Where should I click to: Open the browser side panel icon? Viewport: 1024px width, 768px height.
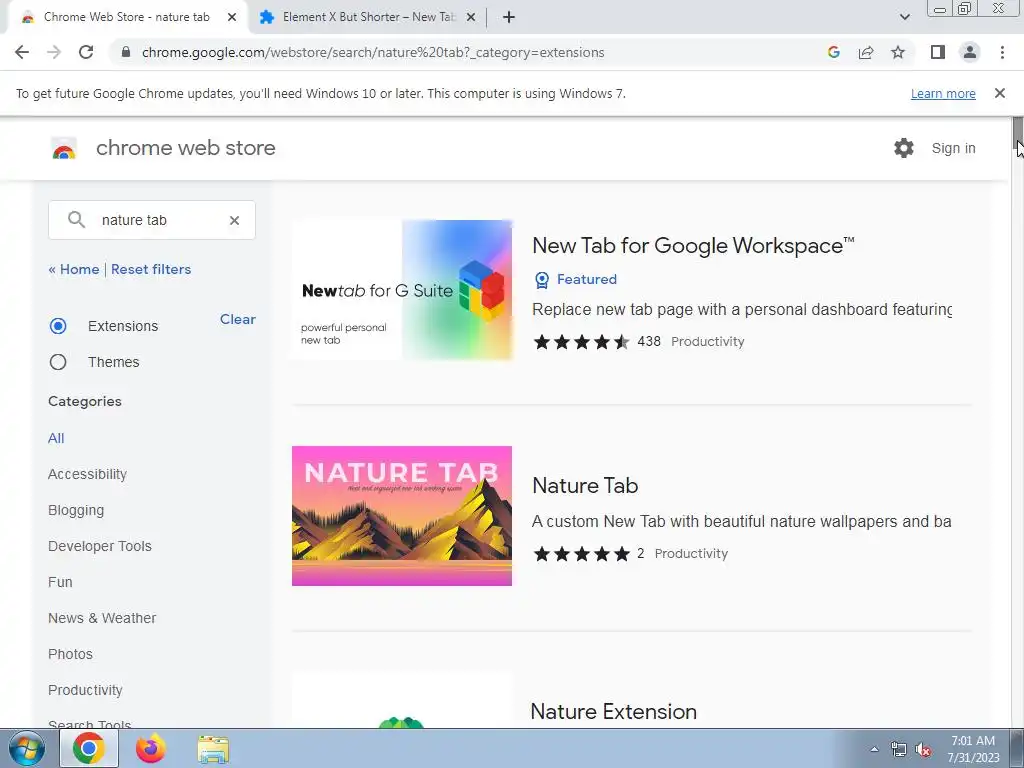(938, 52)
